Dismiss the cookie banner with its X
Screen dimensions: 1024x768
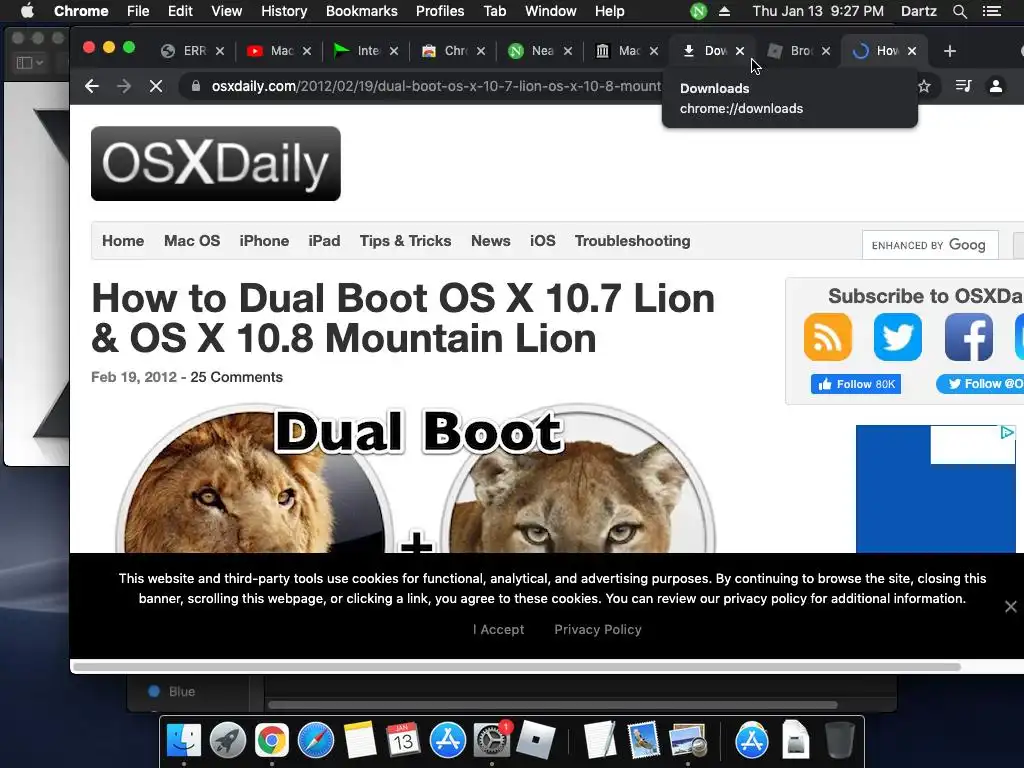(1010, 607)
